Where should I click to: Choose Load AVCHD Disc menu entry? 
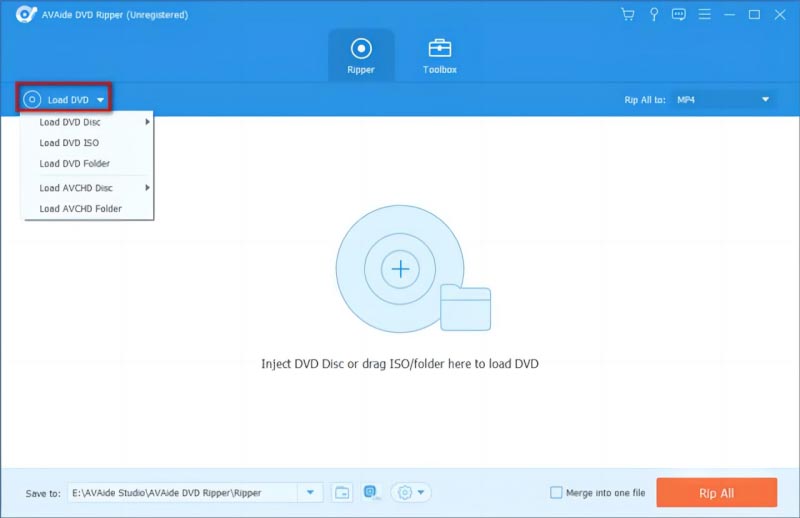(x=87, y=188)
